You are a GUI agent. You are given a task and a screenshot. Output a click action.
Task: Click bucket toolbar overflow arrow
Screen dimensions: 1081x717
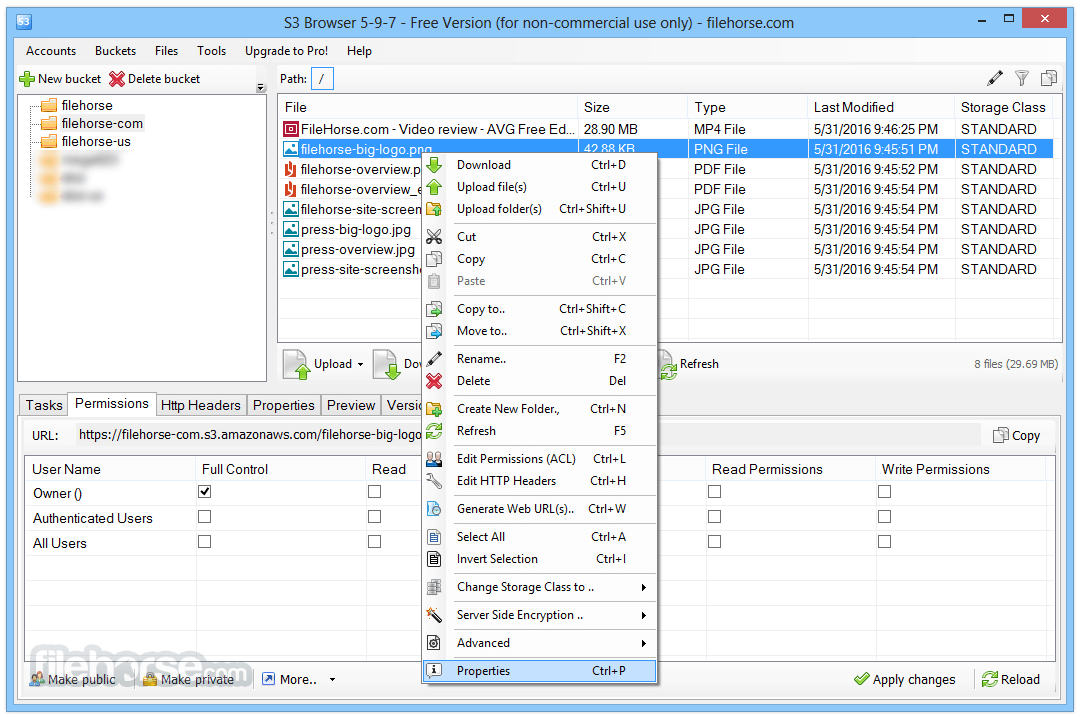point(261,88)
